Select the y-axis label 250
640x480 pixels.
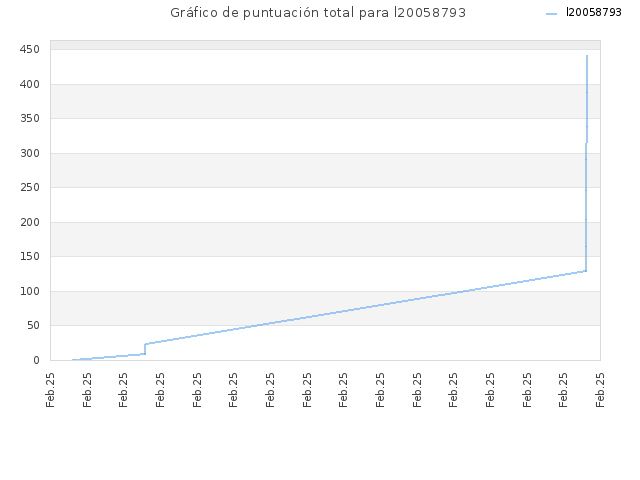click(30, 187)
